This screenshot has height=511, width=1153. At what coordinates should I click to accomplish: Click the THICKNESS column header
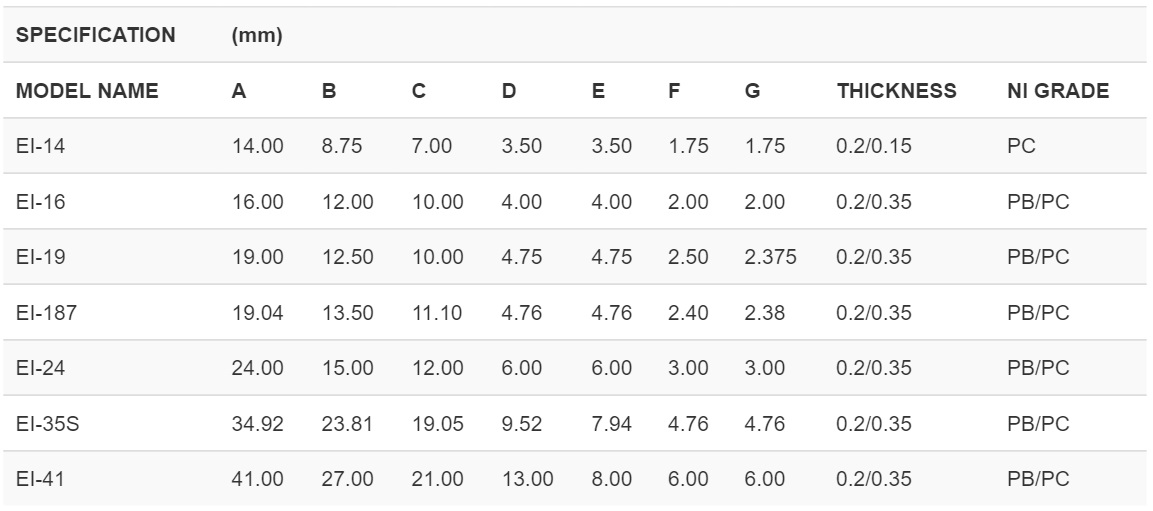(896, 91)
